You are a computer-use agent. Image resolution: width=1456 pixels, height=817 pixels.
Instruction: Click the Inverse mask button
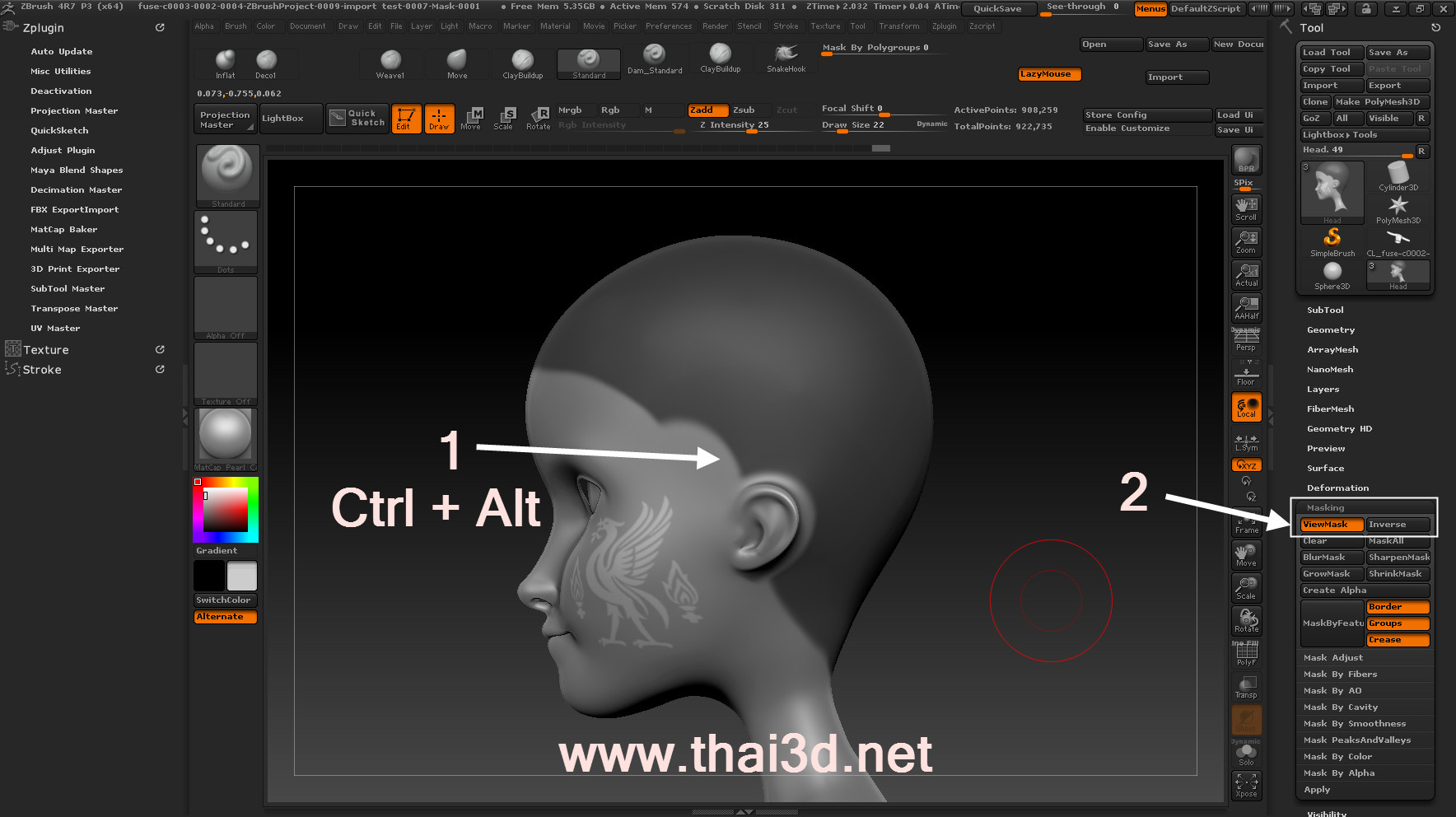1398,525
